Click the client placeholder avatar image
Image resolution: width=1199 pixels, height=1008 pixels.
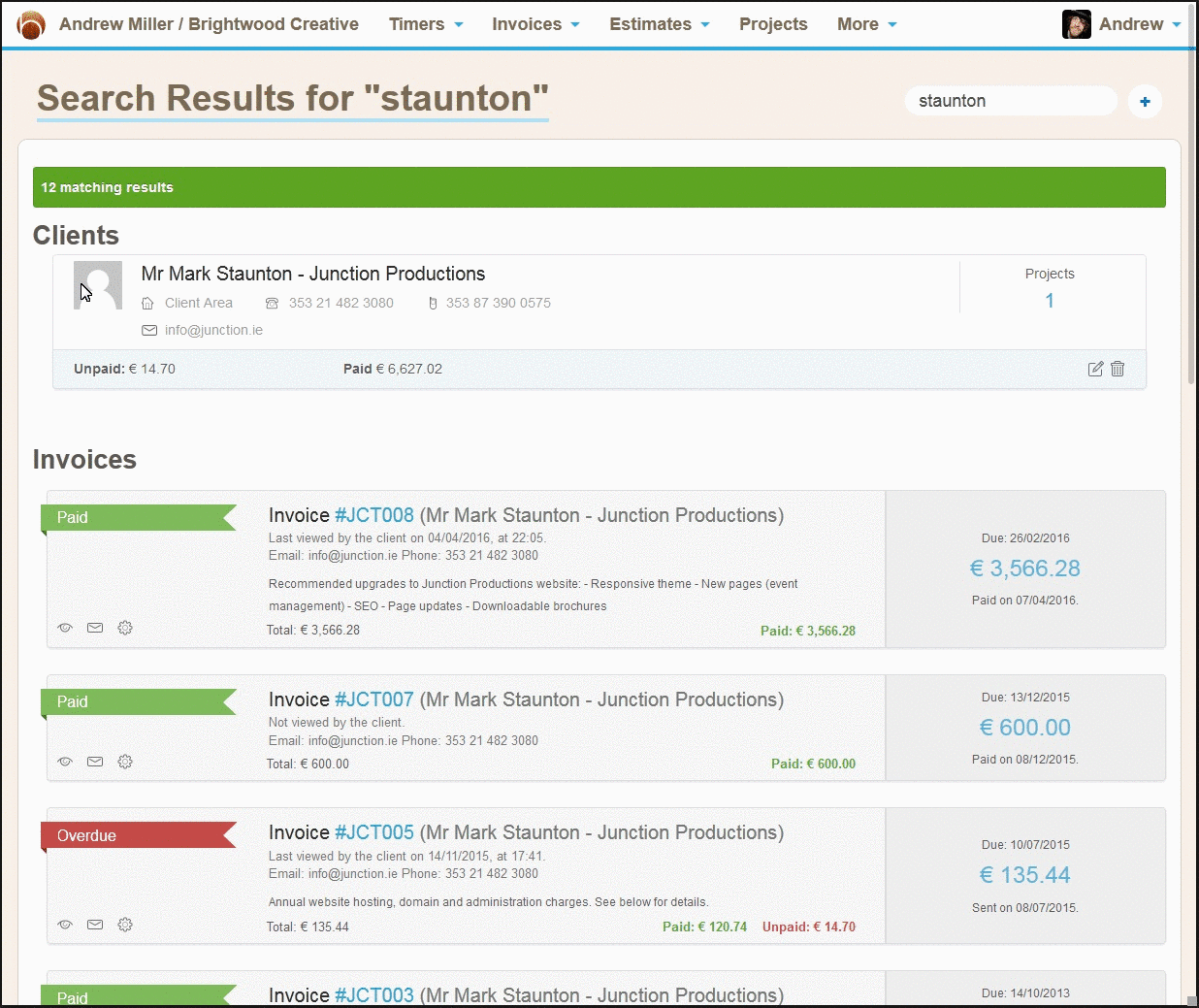[x=98, y=285]
